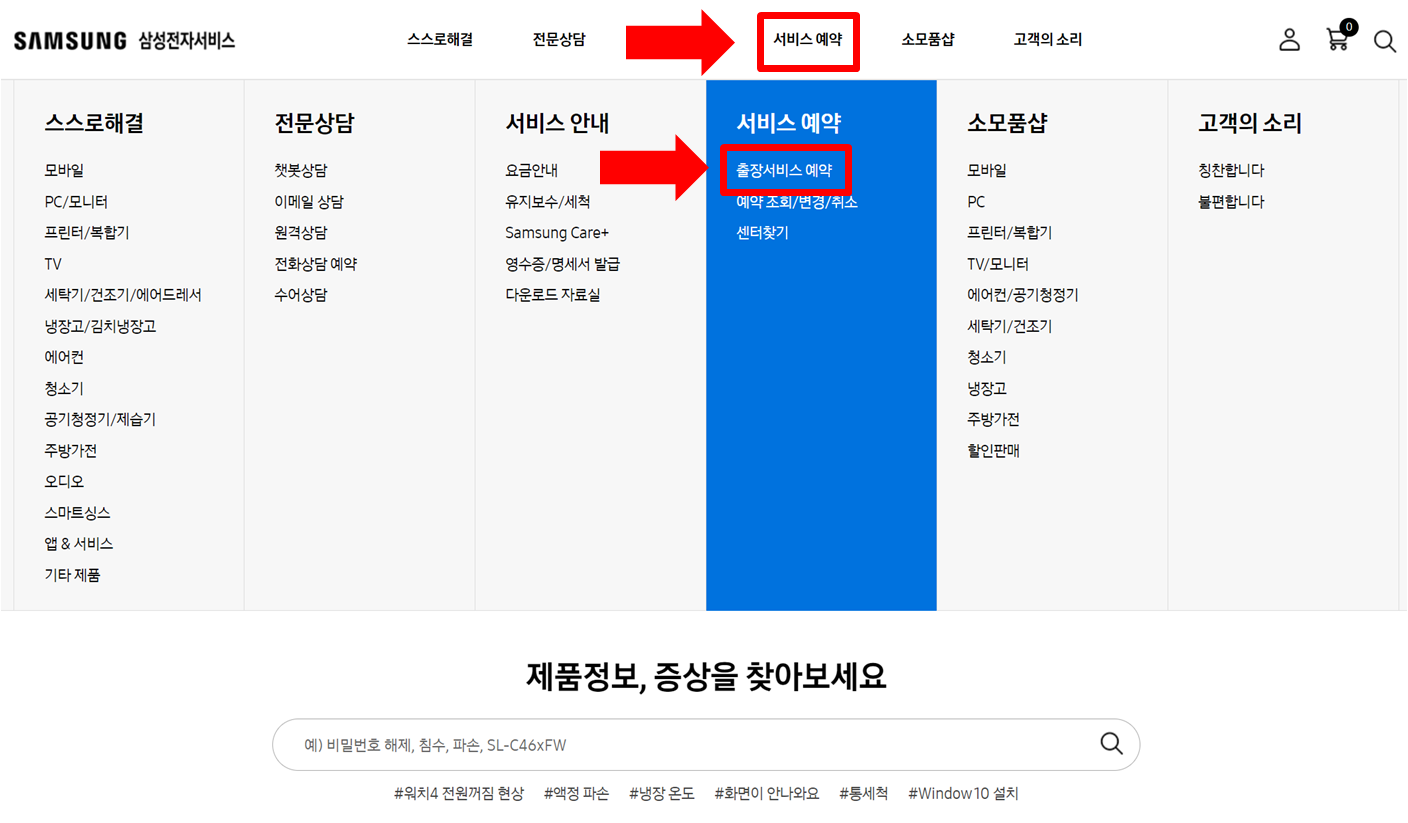Open 할인판매 link
Viewport: 1408px width, 823px height.
coord(993,451)
